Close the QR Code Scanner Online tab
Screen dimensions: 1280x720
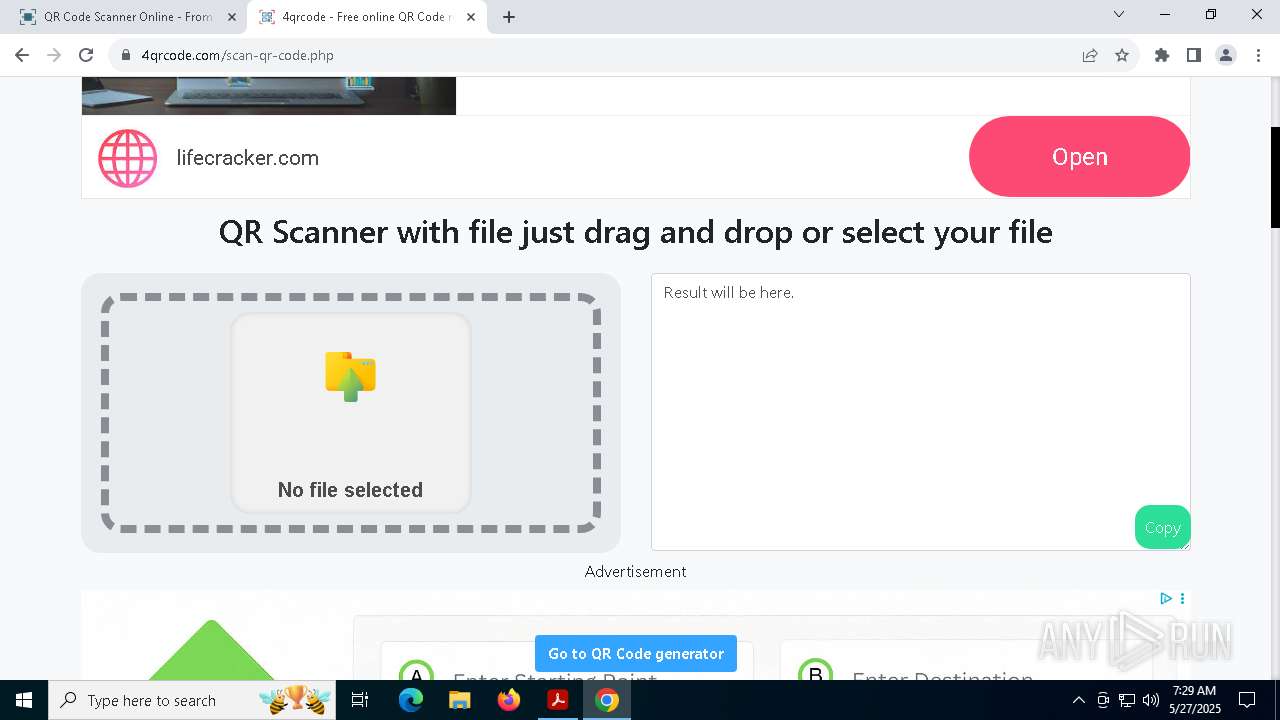click(x=232, y=17)
